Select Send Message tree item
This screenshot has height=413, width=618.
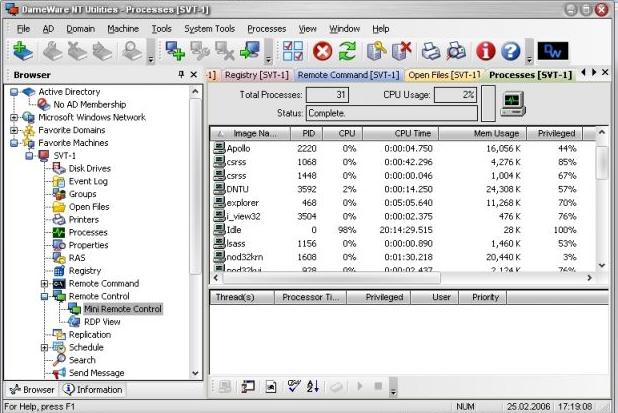click(97, 373)
